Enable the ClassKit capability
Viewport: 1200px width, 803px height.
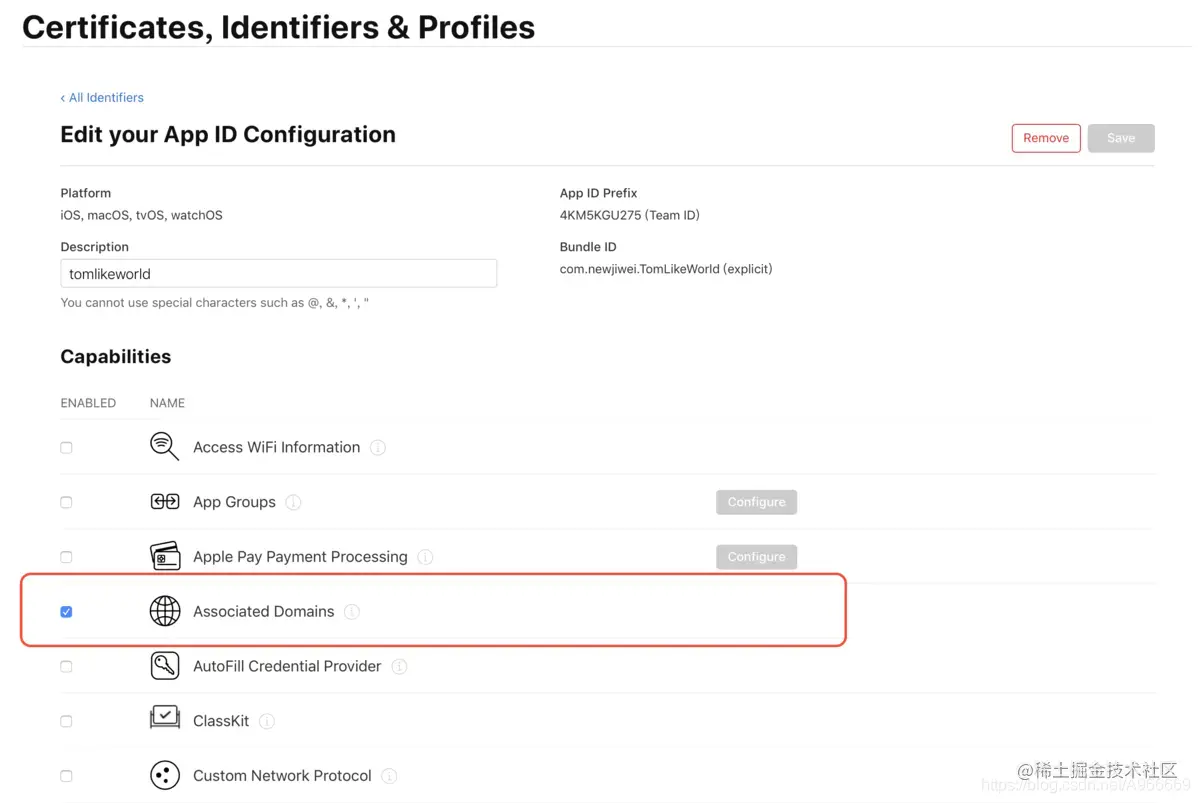[x=66, y=720]
